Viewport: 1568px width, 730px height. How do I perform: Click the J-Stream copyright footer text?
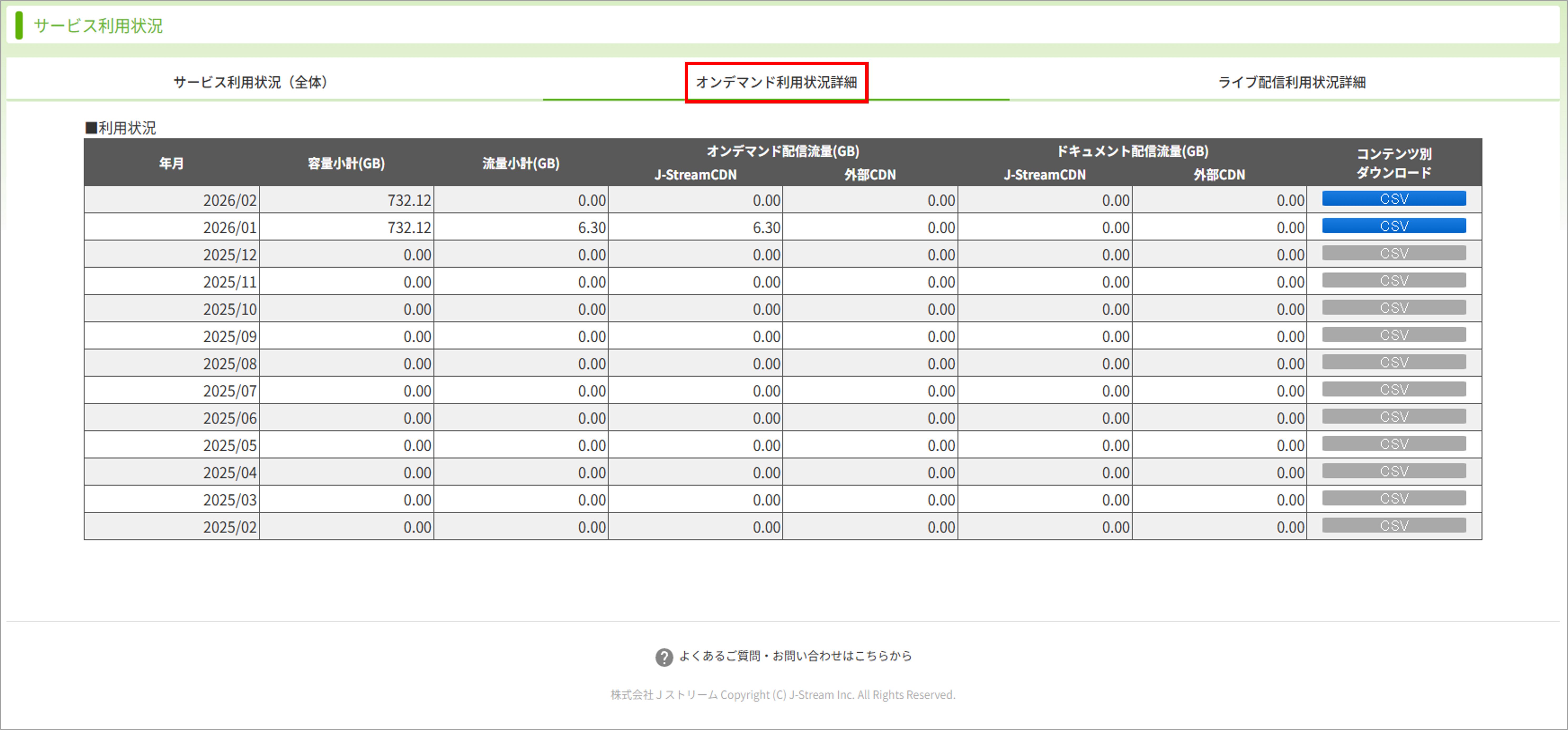coord(783,695)
